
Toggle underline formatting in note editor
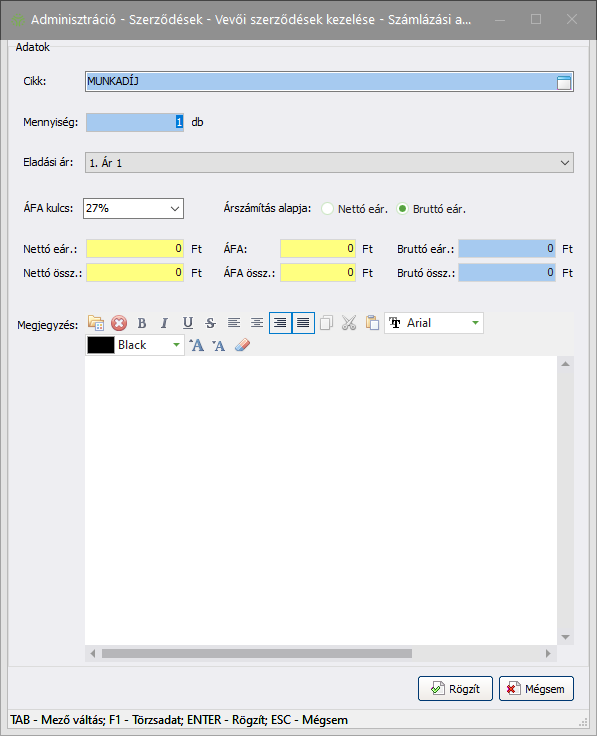tap(188, 323)
